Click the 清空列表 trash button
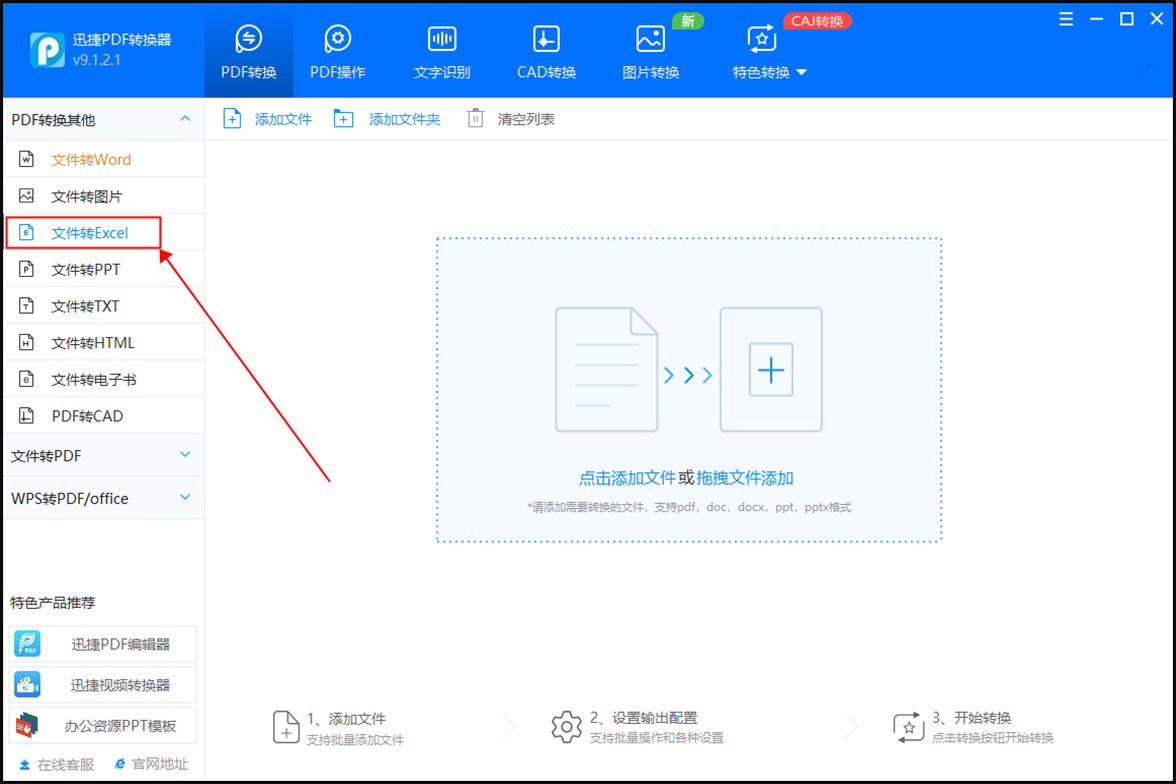The width and height of the screenshot is (1176, 784). (511, 119)
